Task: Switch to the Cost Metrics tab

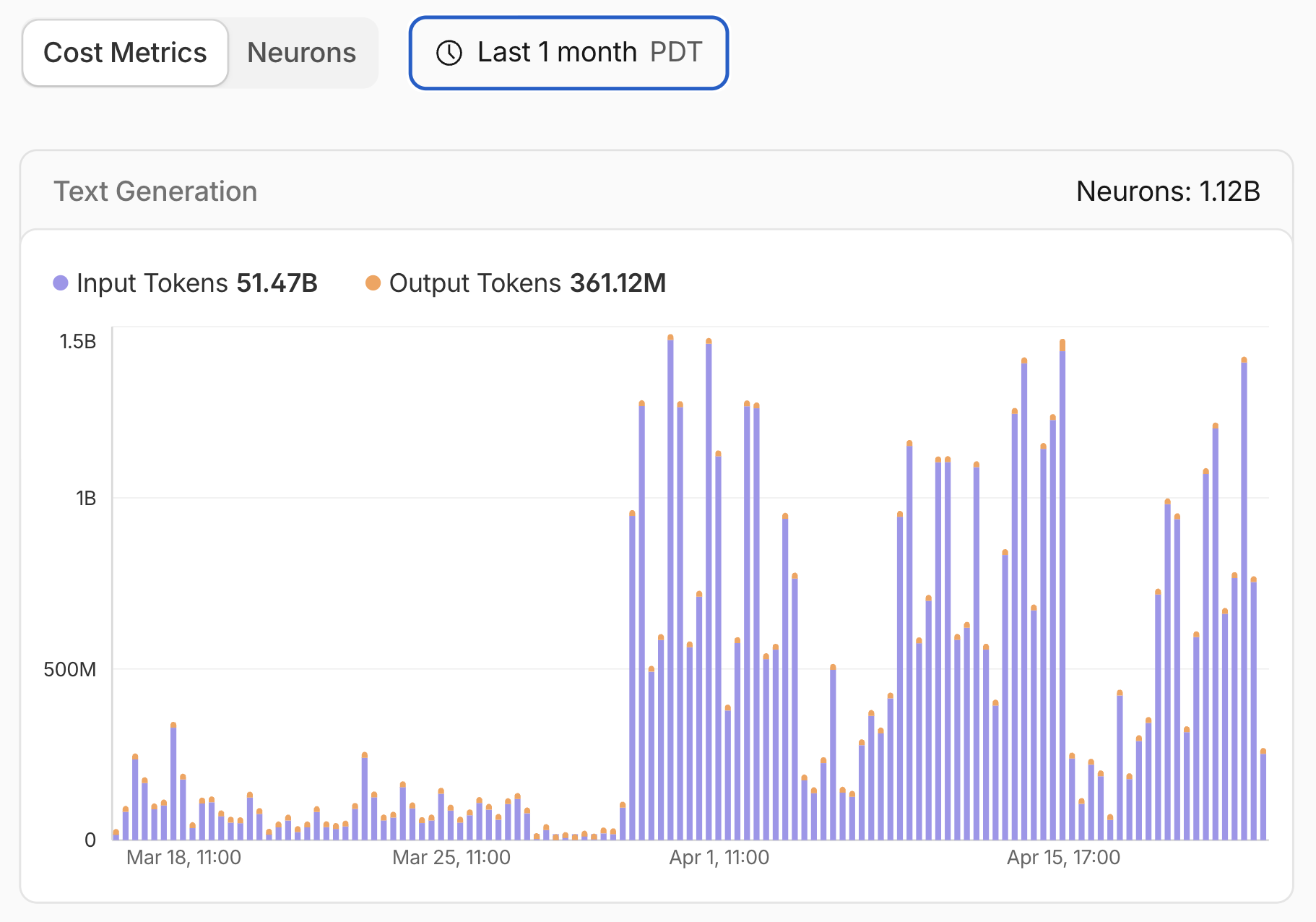Action: coord(125,53)
